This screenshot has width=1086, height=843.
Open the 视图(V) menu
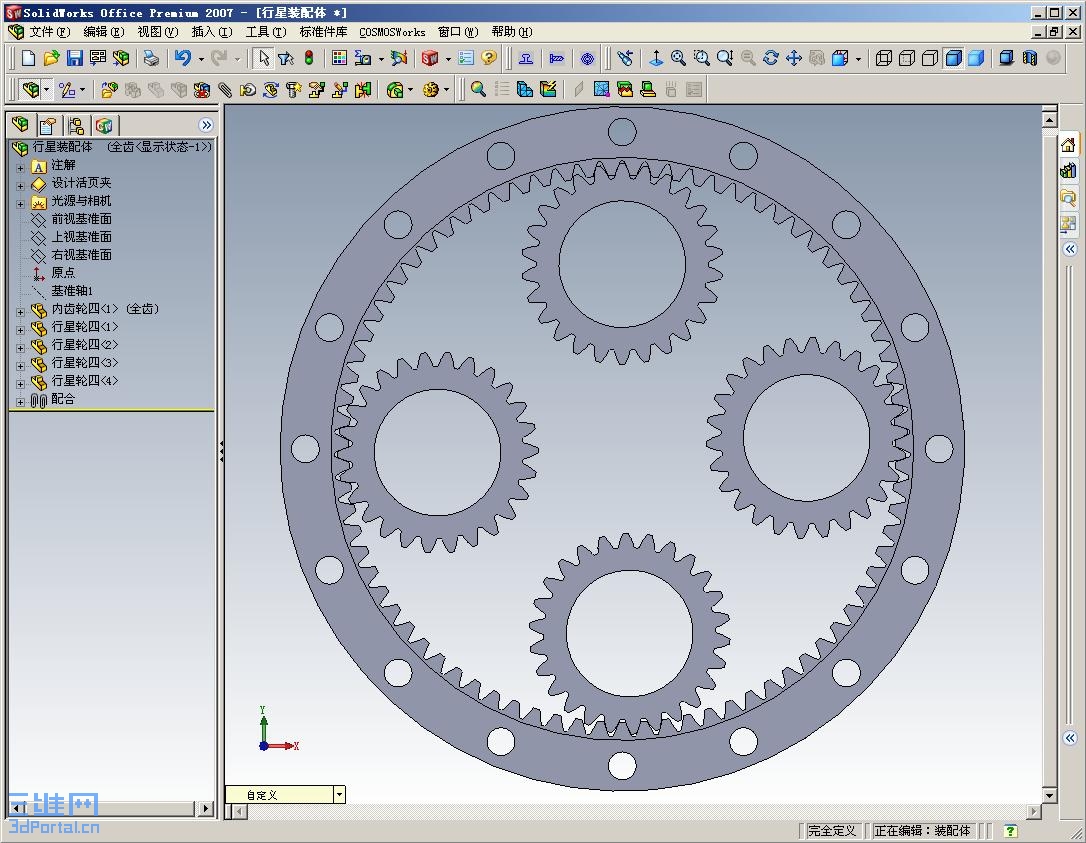coord(157,32)
